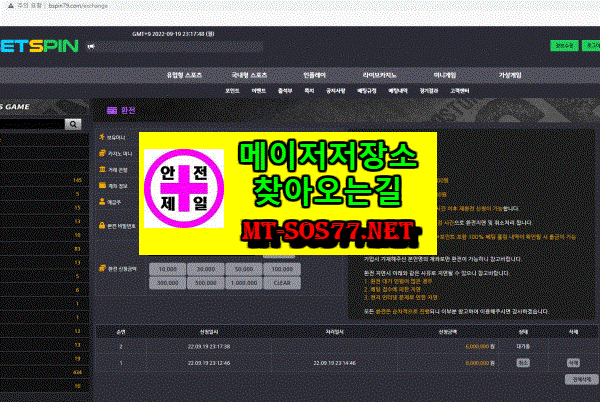Click the 30,000 amount button
This screenshot has height=402, width=600.
click(206, 269)
